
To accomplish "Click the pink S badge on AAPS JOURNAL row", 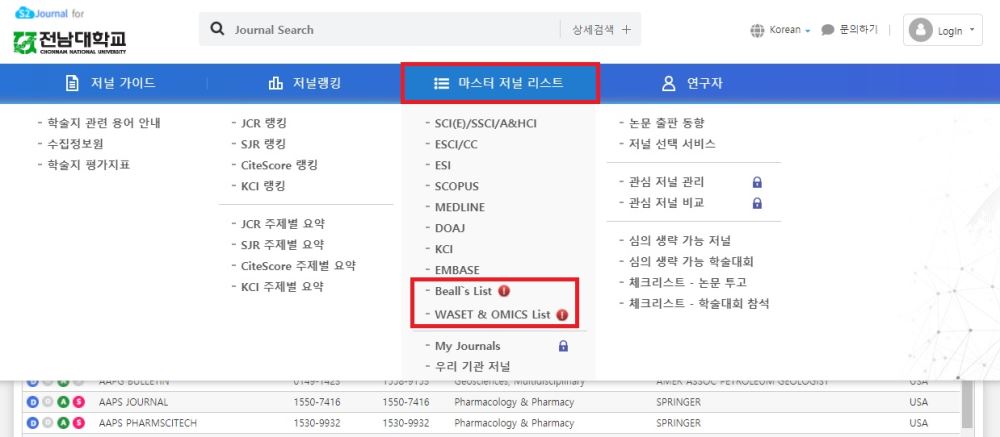I will pyautogui.click(x=78, y=403).
